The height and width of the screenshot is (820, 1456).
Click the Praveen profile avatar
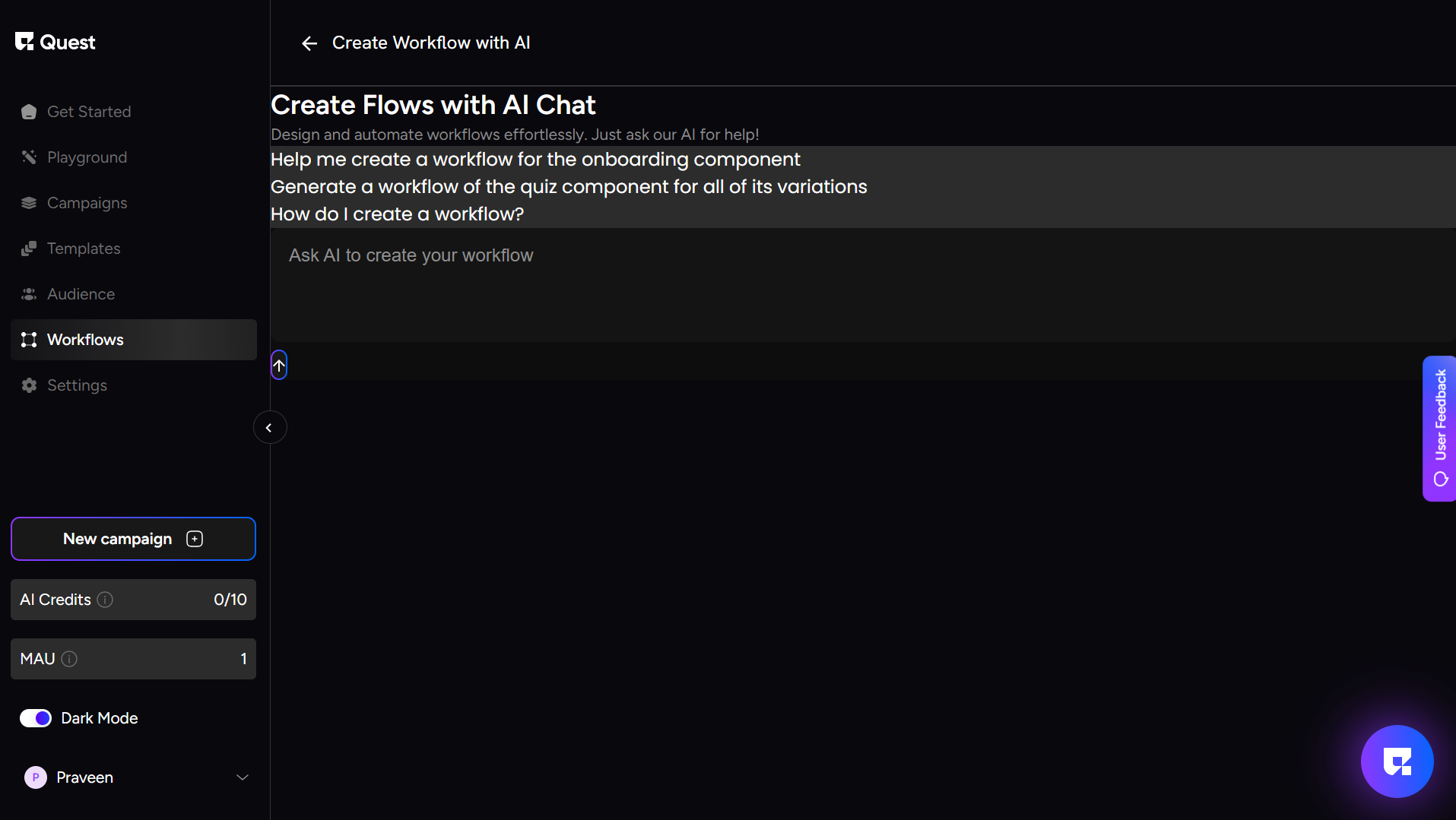coord(36,777)
